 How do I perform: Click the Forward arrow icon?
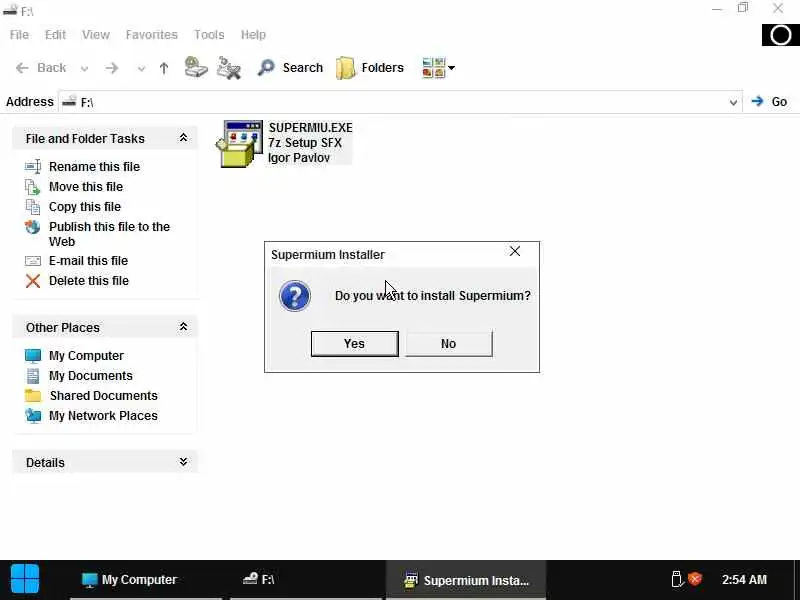click(x=112, y=68)
